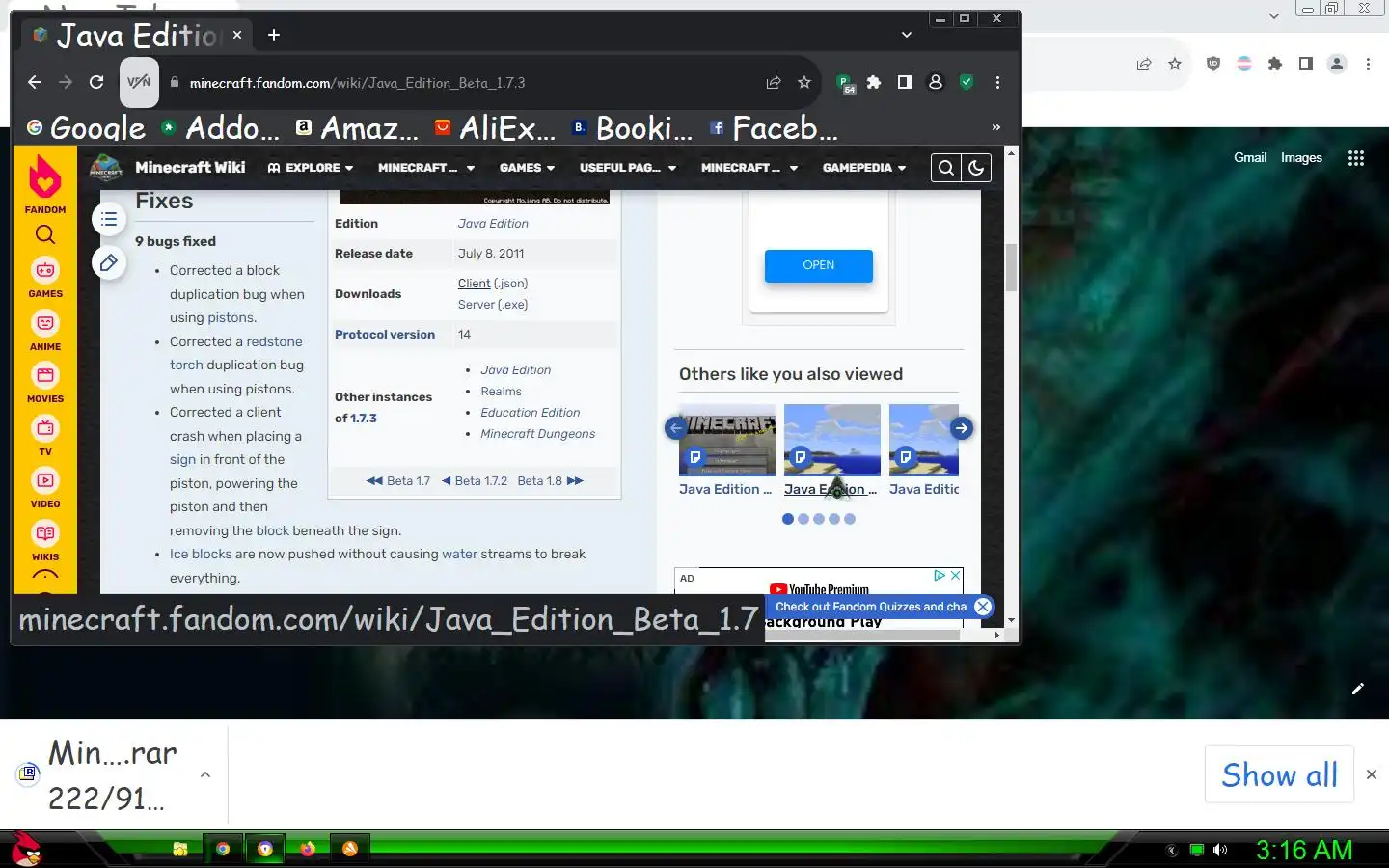The image size is (1389, 868).
Task: Go back using browser back arrow
Action: click(x=35, y=83)
